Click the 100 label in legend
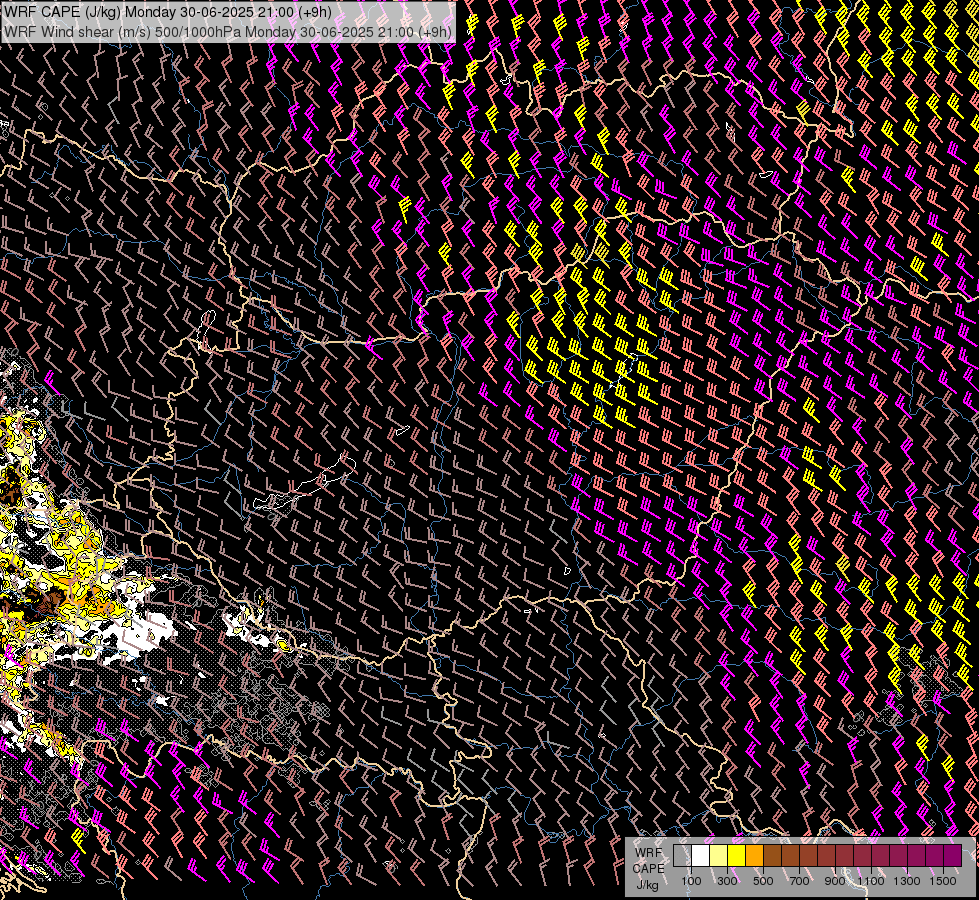The image size is (979, 900). pyautogui.click(x=691, y=881)
